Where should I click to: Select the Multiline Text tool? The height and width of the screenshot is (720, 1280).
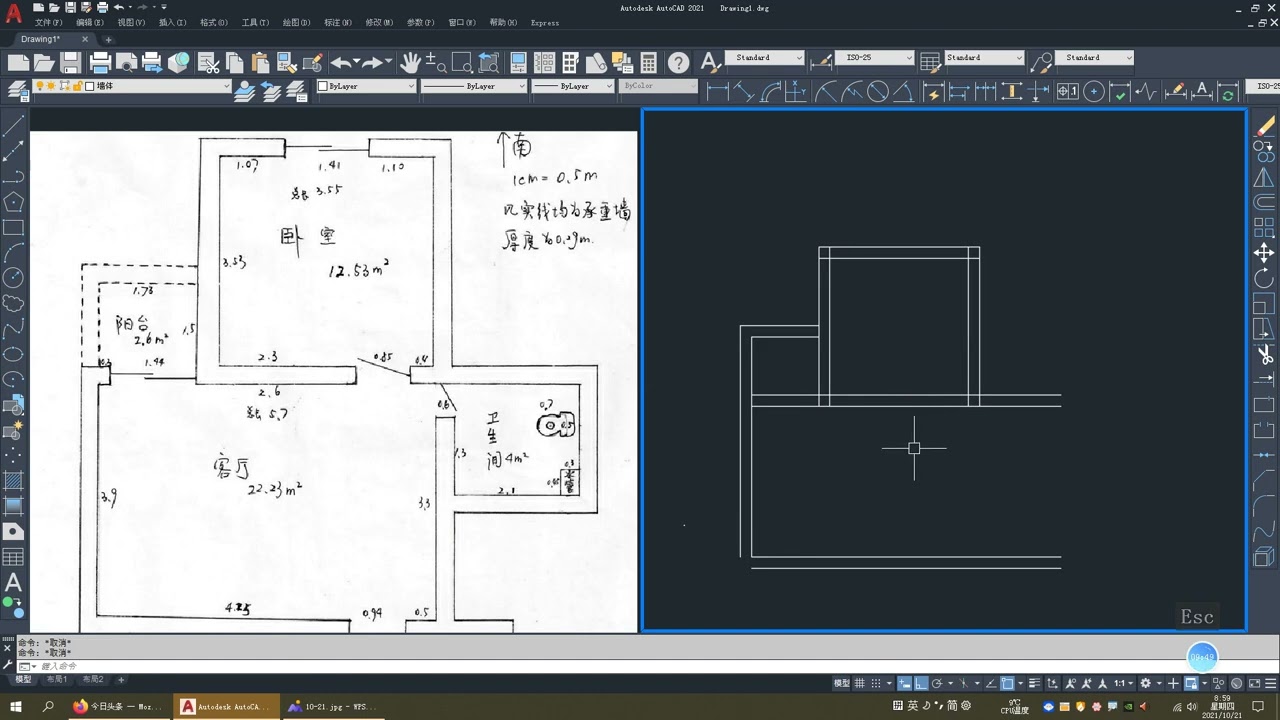pos(13,582)
